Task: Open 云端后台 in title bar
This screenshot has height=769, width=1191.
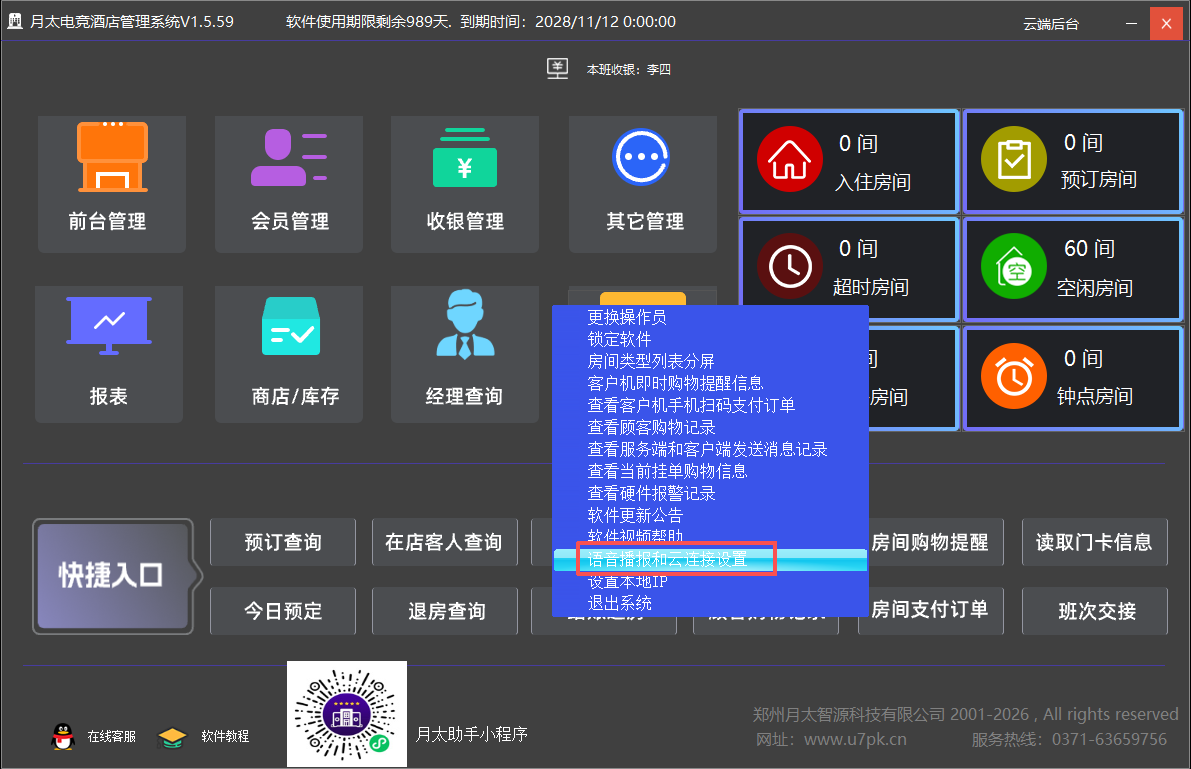Action: [1051, 23]
